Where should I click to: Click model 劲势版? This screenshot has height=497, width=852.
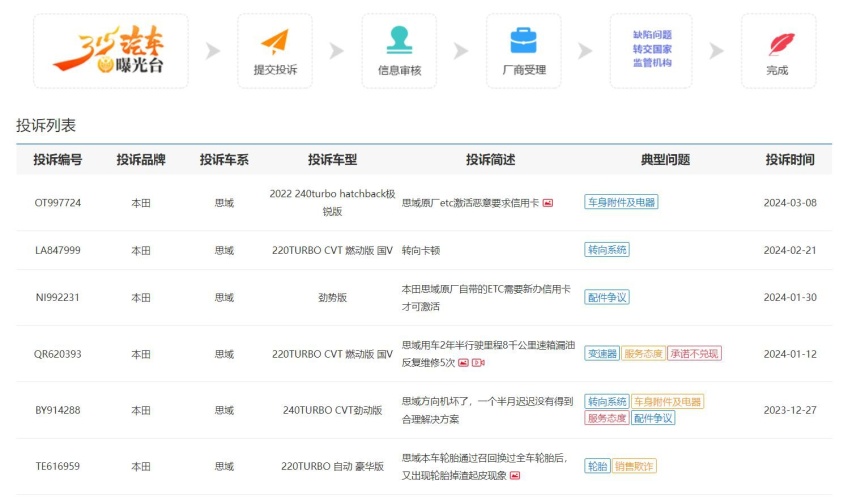(x=332, y=298)
